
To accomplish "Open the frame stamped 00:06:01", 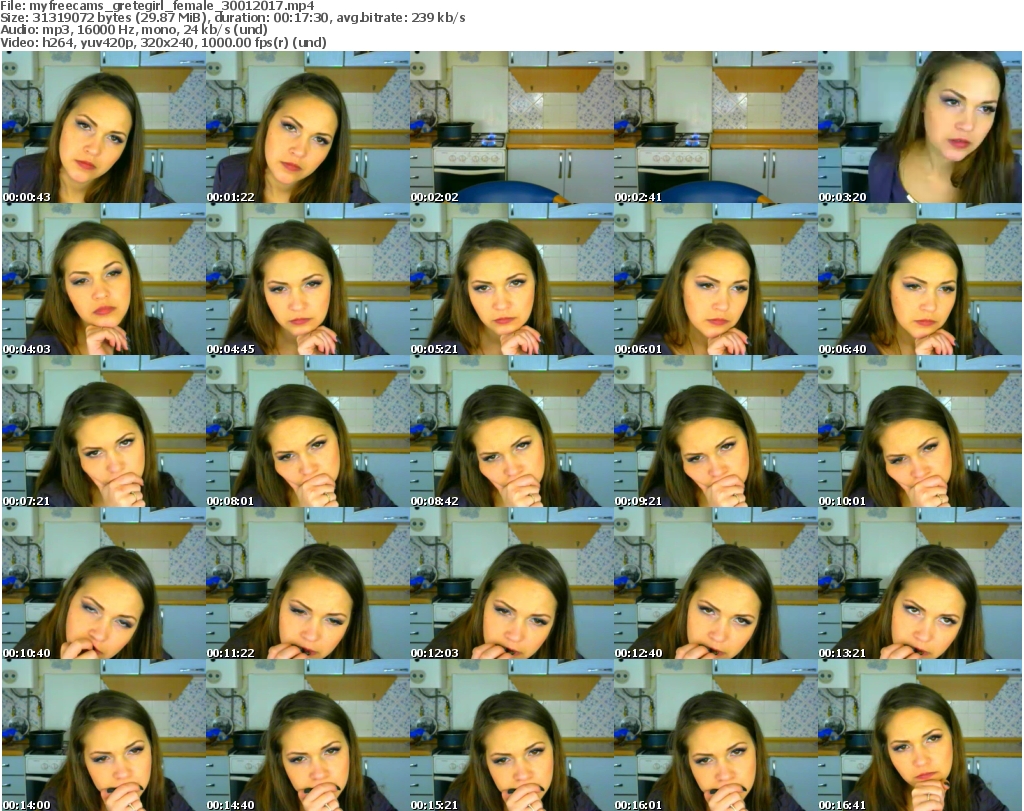I will point(715,279).
